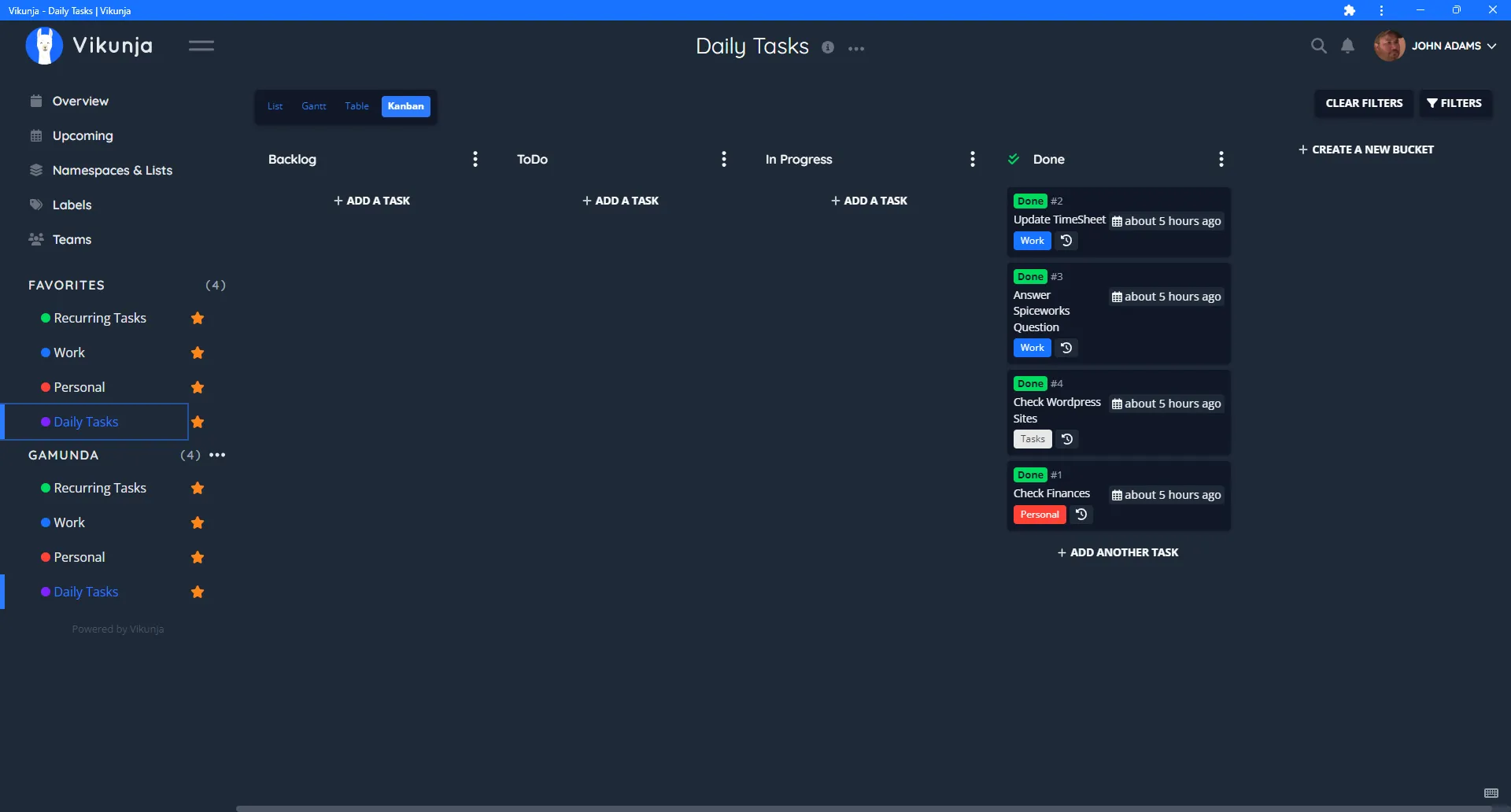
Task: Open the ToDo bucket options menu
Action: coord(724,159)
